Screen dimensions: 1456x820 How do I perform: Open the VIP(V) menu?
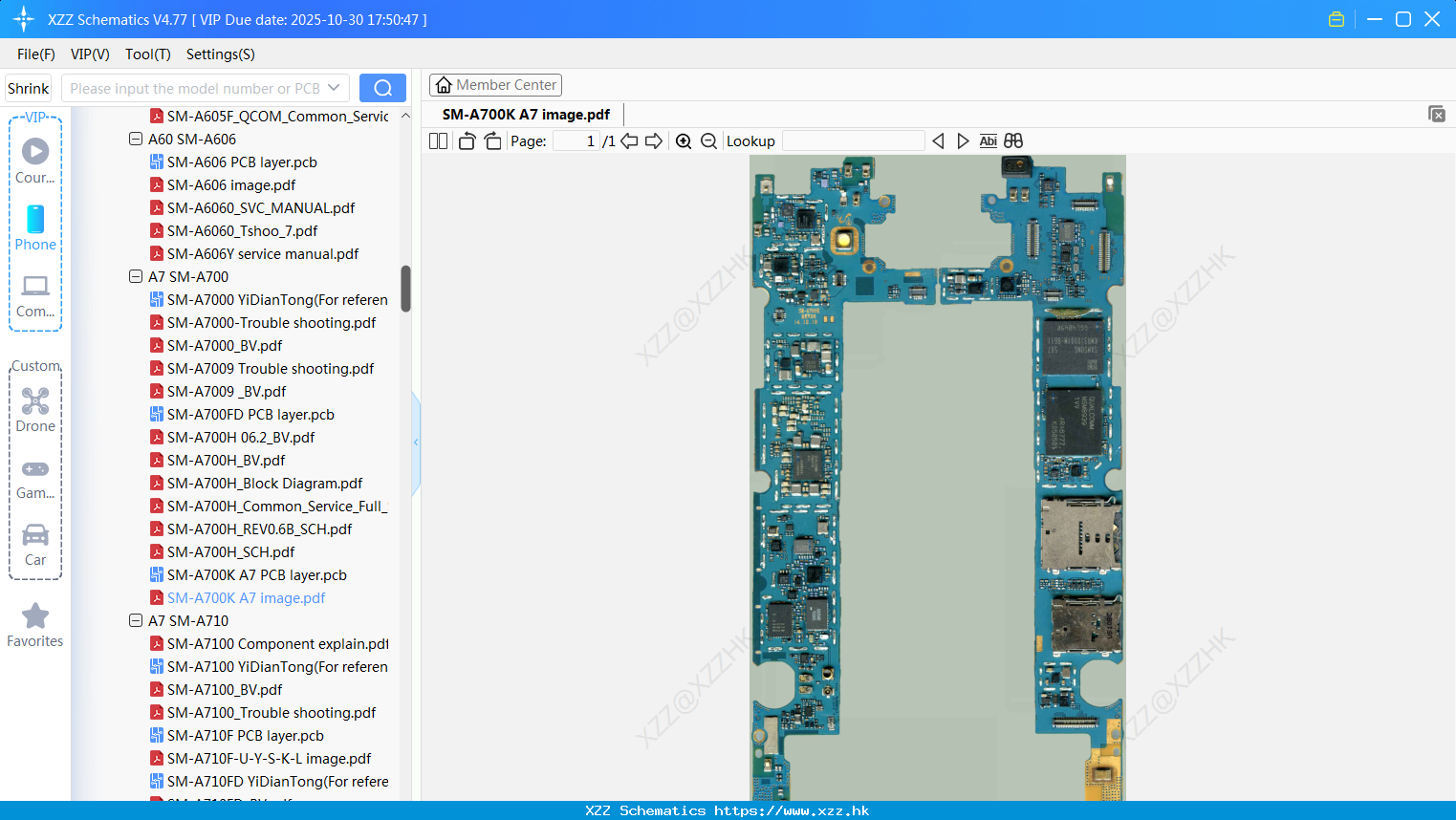(90, 54)
